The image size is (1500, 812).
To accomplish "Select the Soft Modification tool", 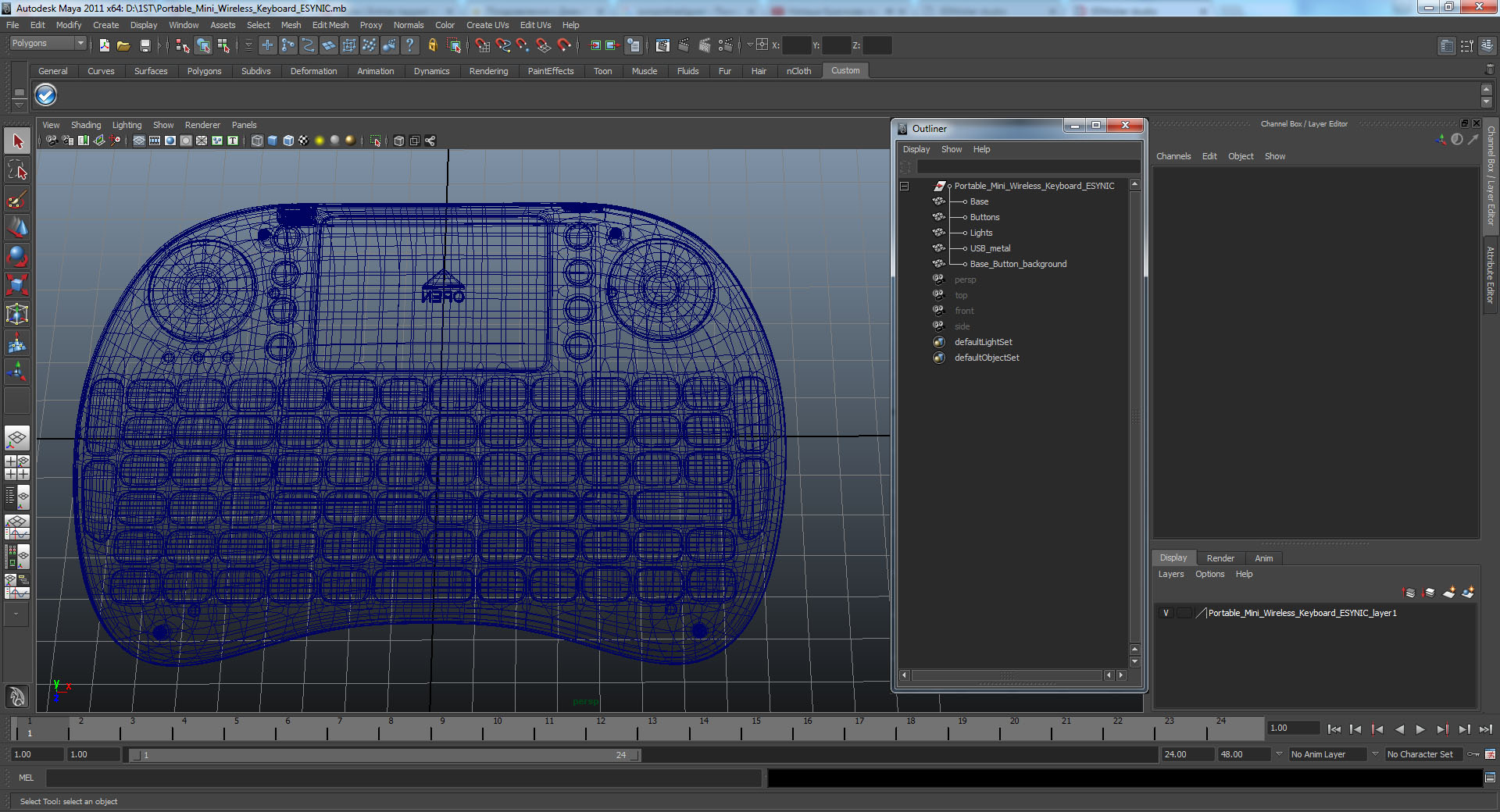I will pos(17,343).
